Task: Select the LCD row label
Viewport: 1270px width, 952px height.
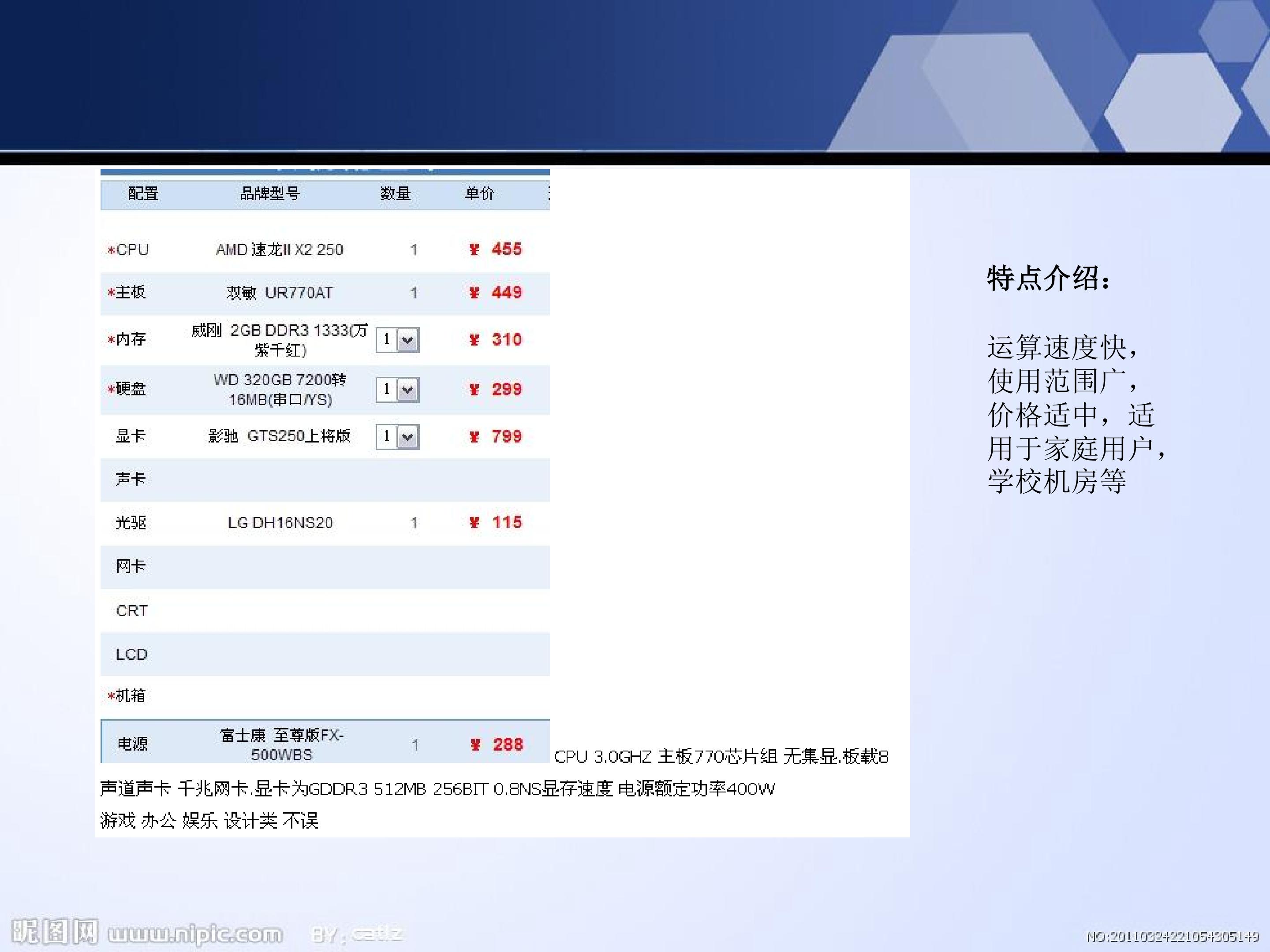Action: point(131,654)
